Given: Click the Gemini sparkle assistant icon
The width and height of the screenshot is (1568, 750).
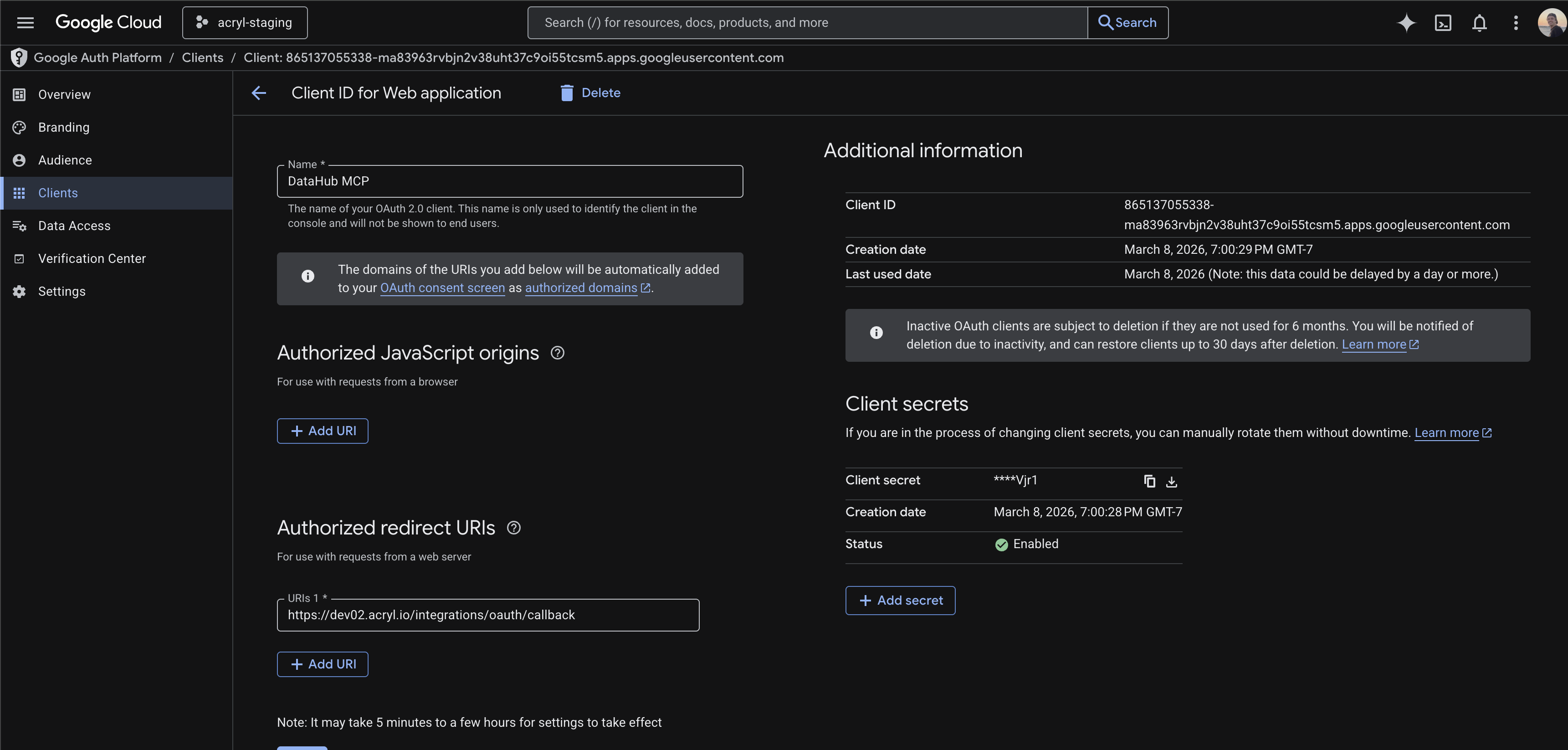Looking at the screenshot, I should (1406, 22).
